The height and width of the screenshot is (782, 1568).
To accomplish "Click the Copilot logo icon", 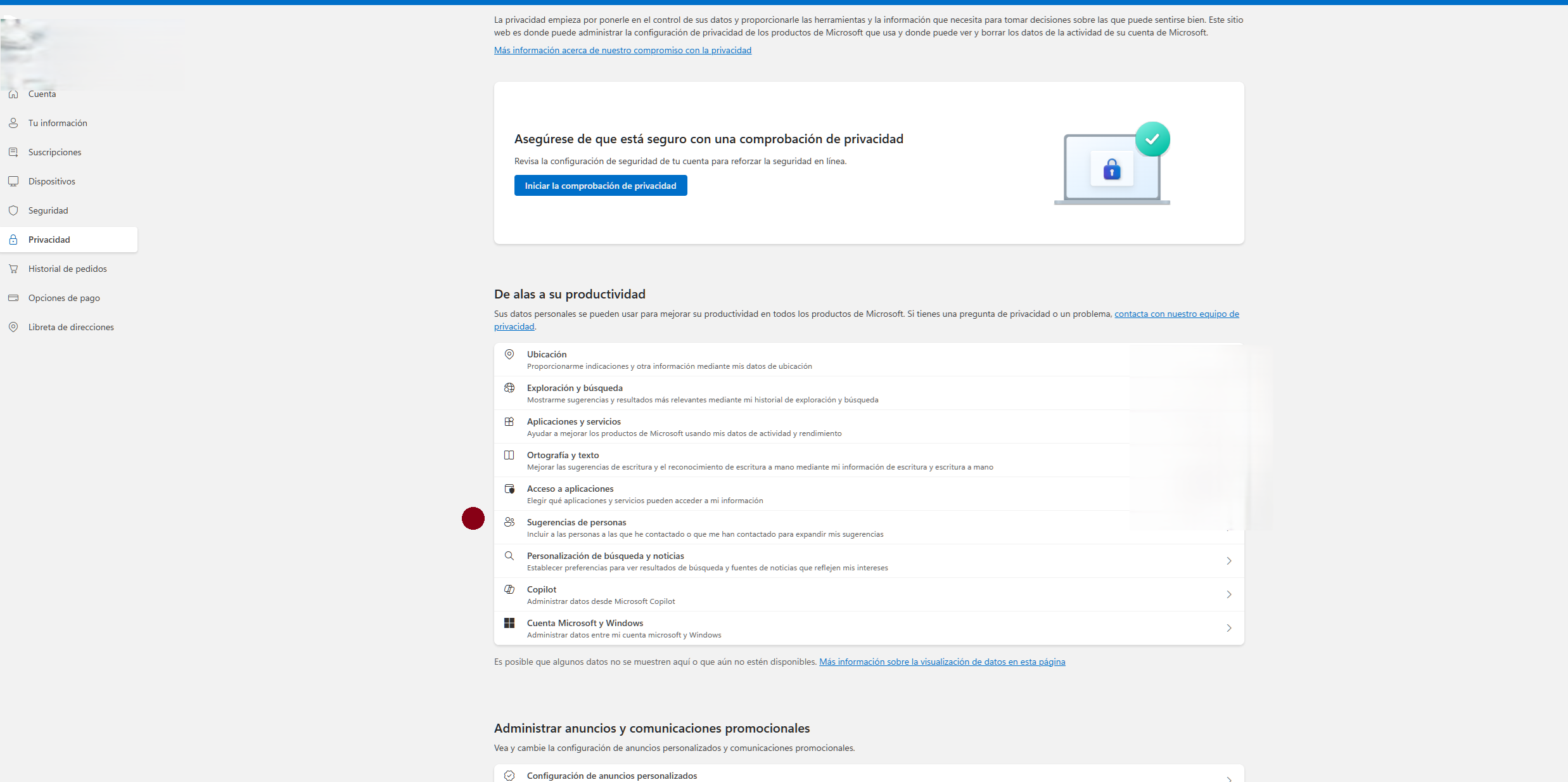I will coord(509,589).
